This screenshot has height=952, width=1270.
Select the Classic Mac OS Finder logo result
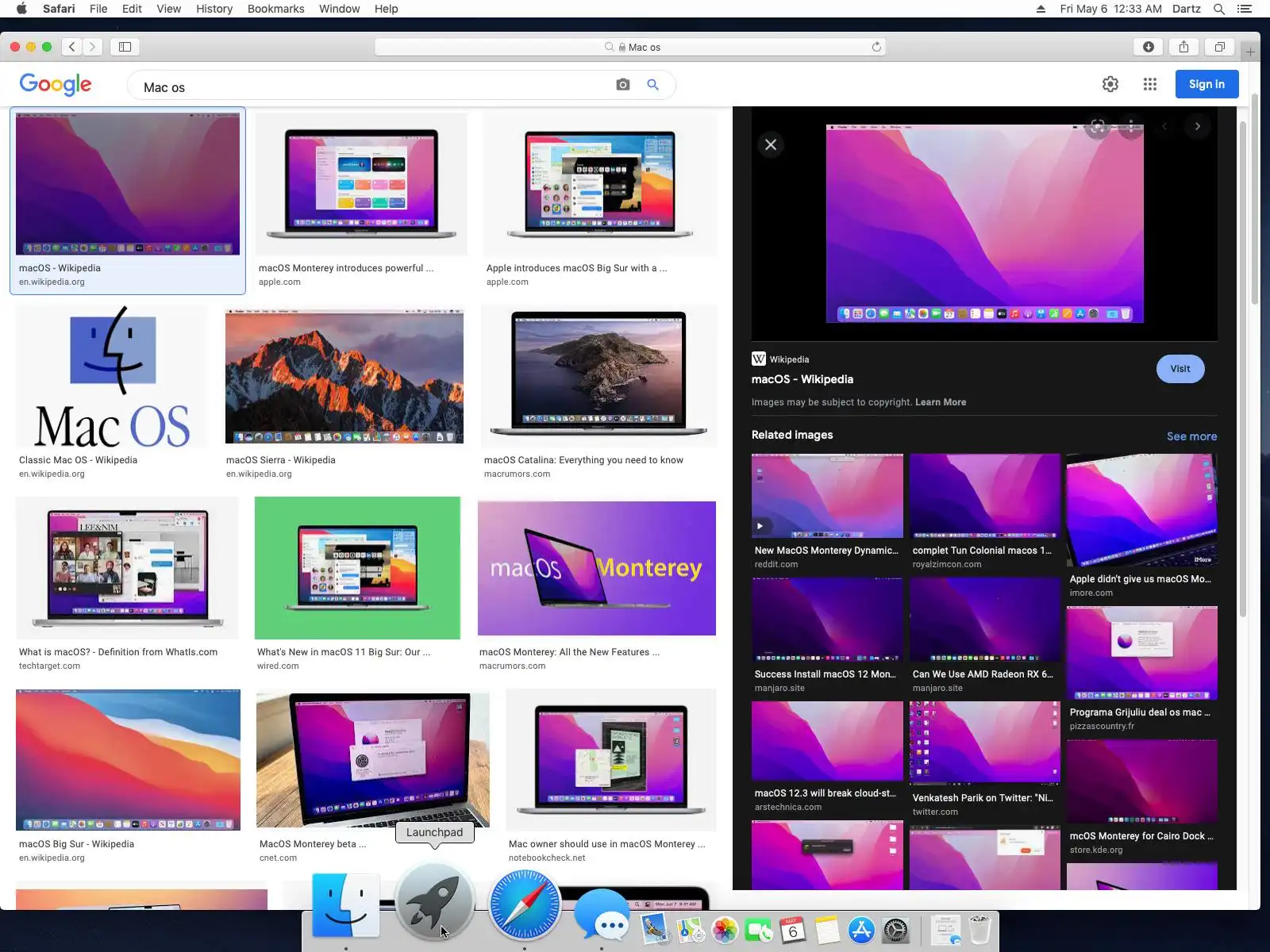pos(112,377)
